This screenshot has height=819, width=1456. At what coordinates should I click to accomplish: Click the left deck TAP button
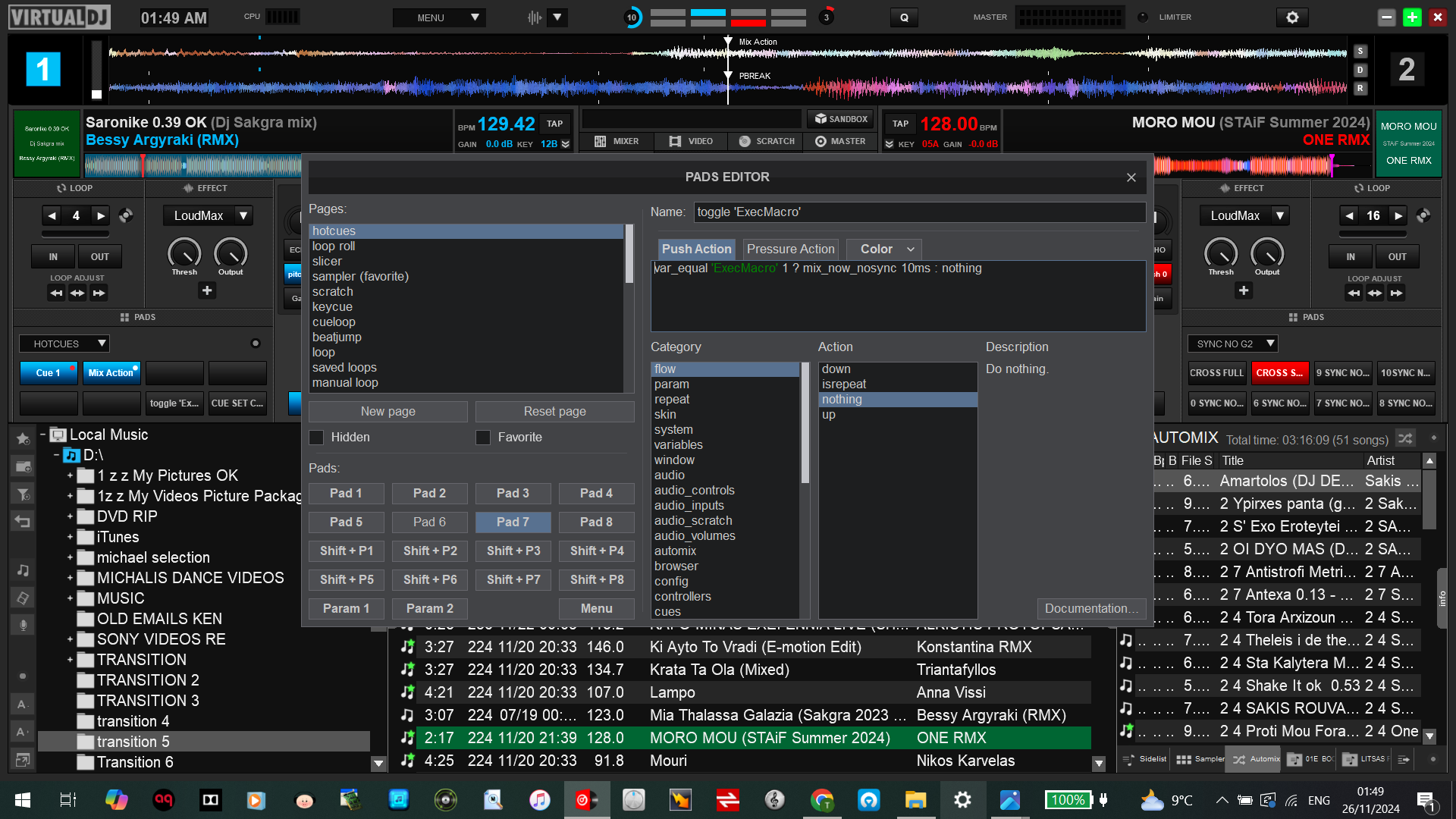coord(555,124)
